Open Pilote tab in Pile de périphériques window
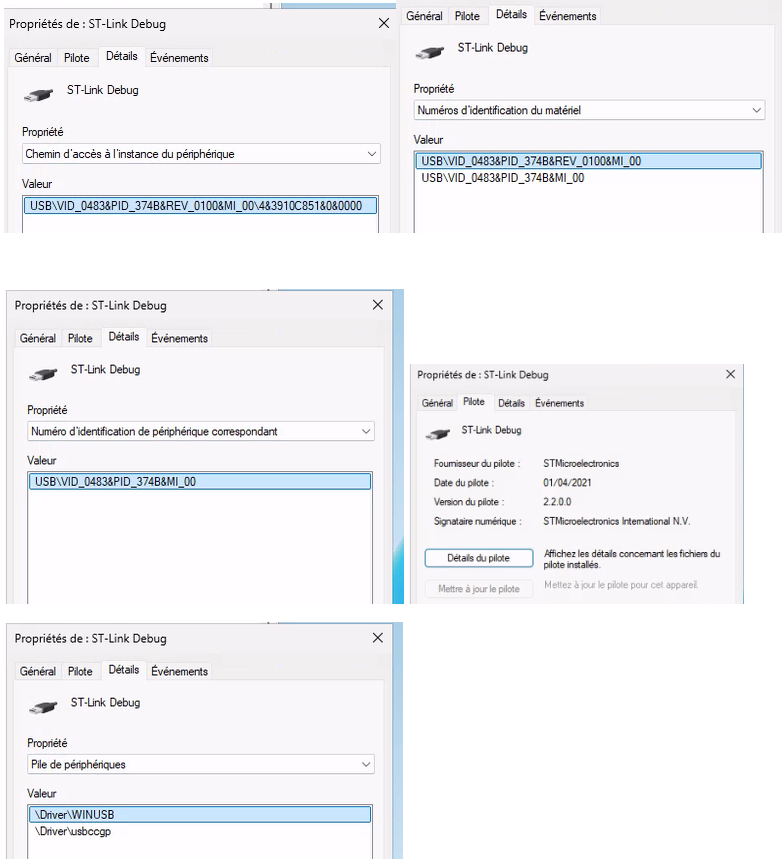Viewport: 782px width, 859px height. (80, 671)
